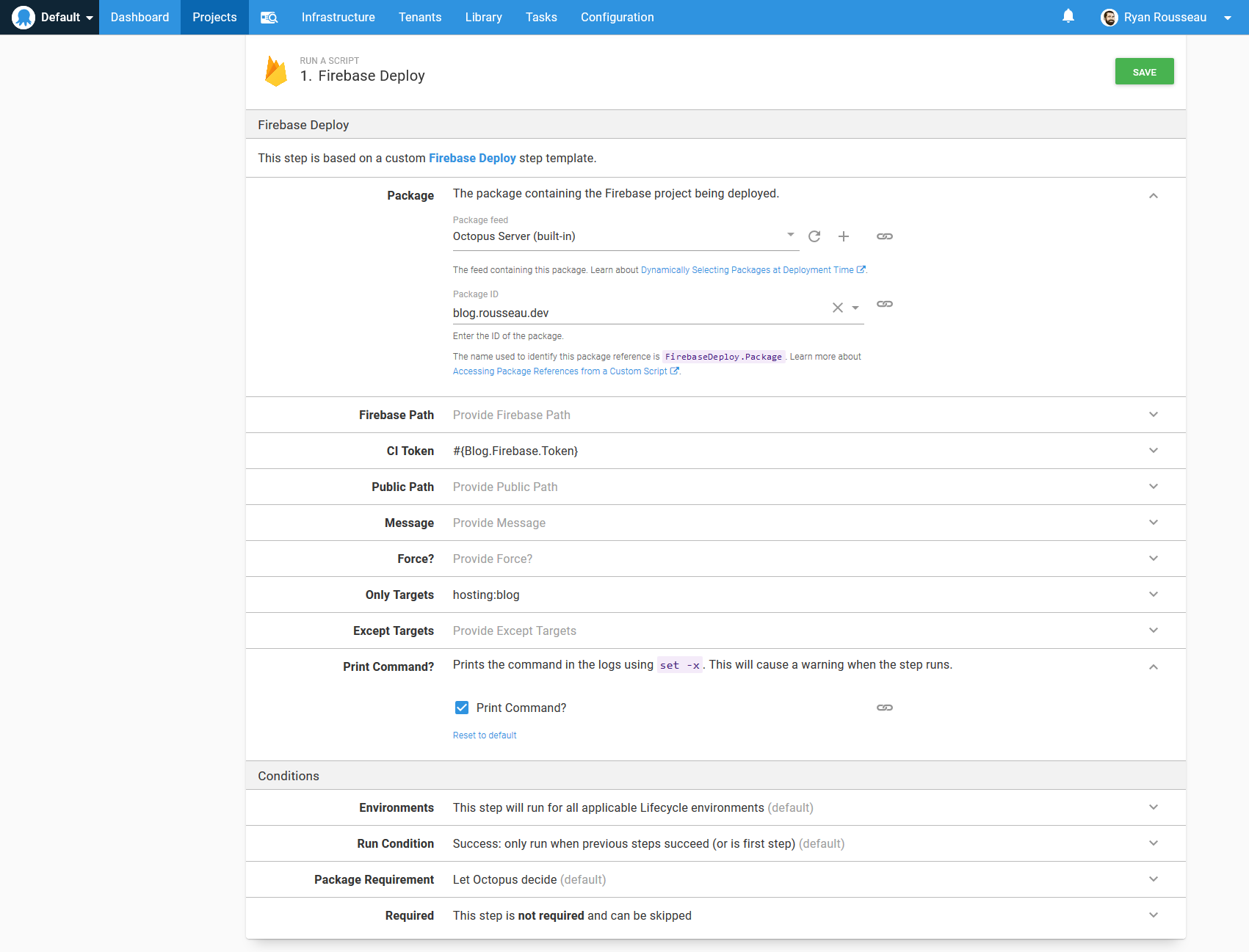
Task: Bind the Package feed field using the link icon
Action: (x=884, y=236)
